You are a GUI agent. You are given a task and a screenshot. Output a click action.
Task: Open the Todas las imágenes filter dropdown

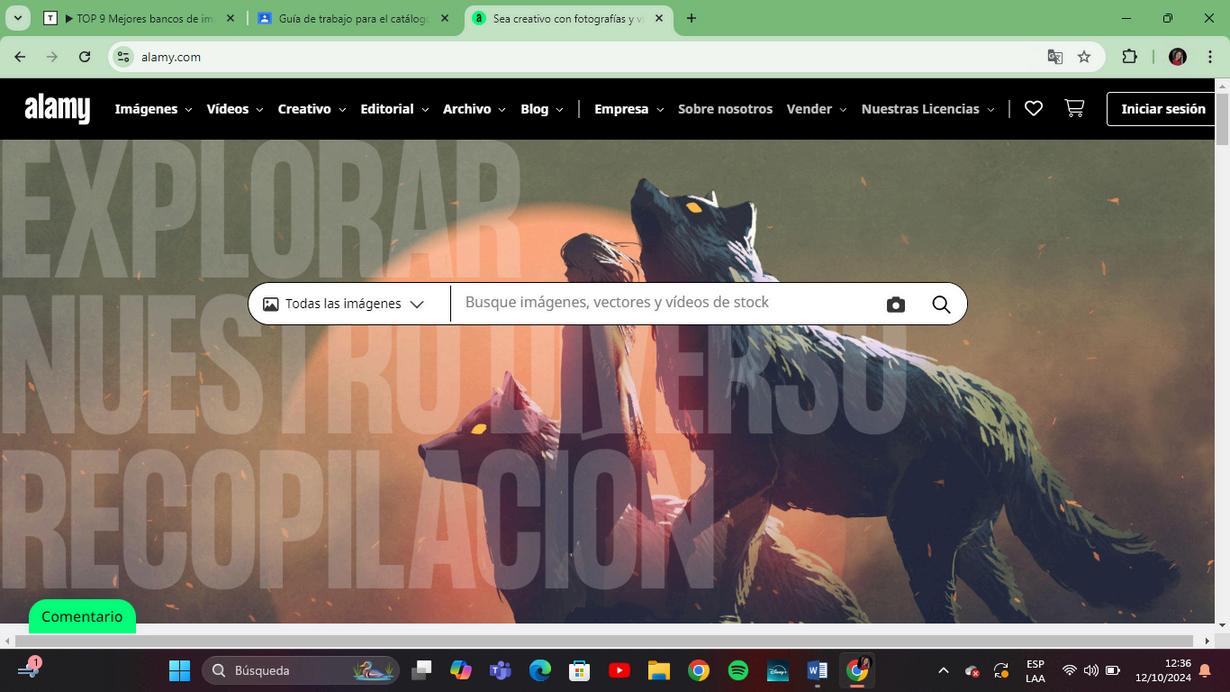[x=345, y=304]
